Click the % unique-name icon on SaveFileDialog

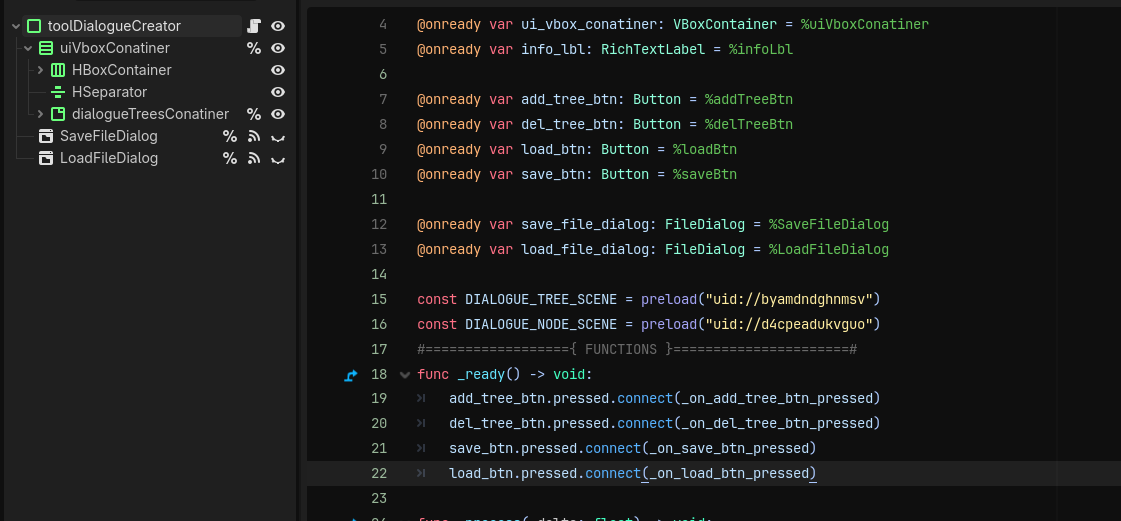(229, 136)
